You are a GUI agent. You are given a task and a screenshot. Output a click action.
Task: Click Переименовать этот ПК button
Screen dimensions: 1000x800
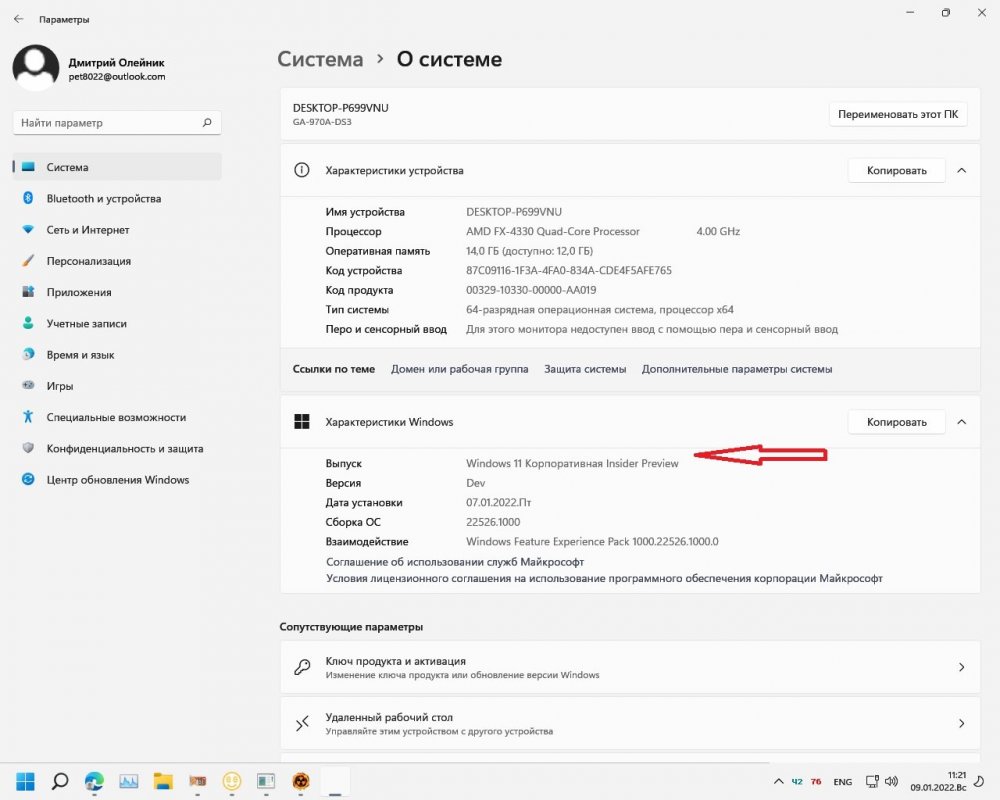[x=898, y=114]
